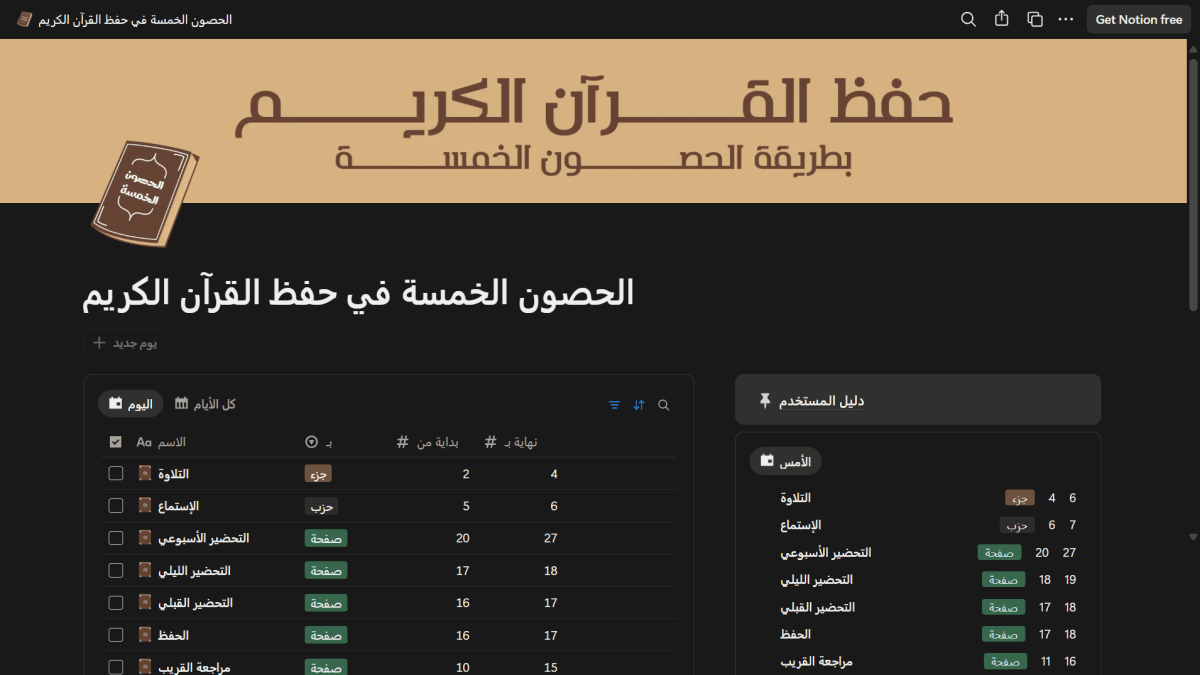Open the table filter options
The width and height of the screenshot is (1200, 675).
pos(614,405)
